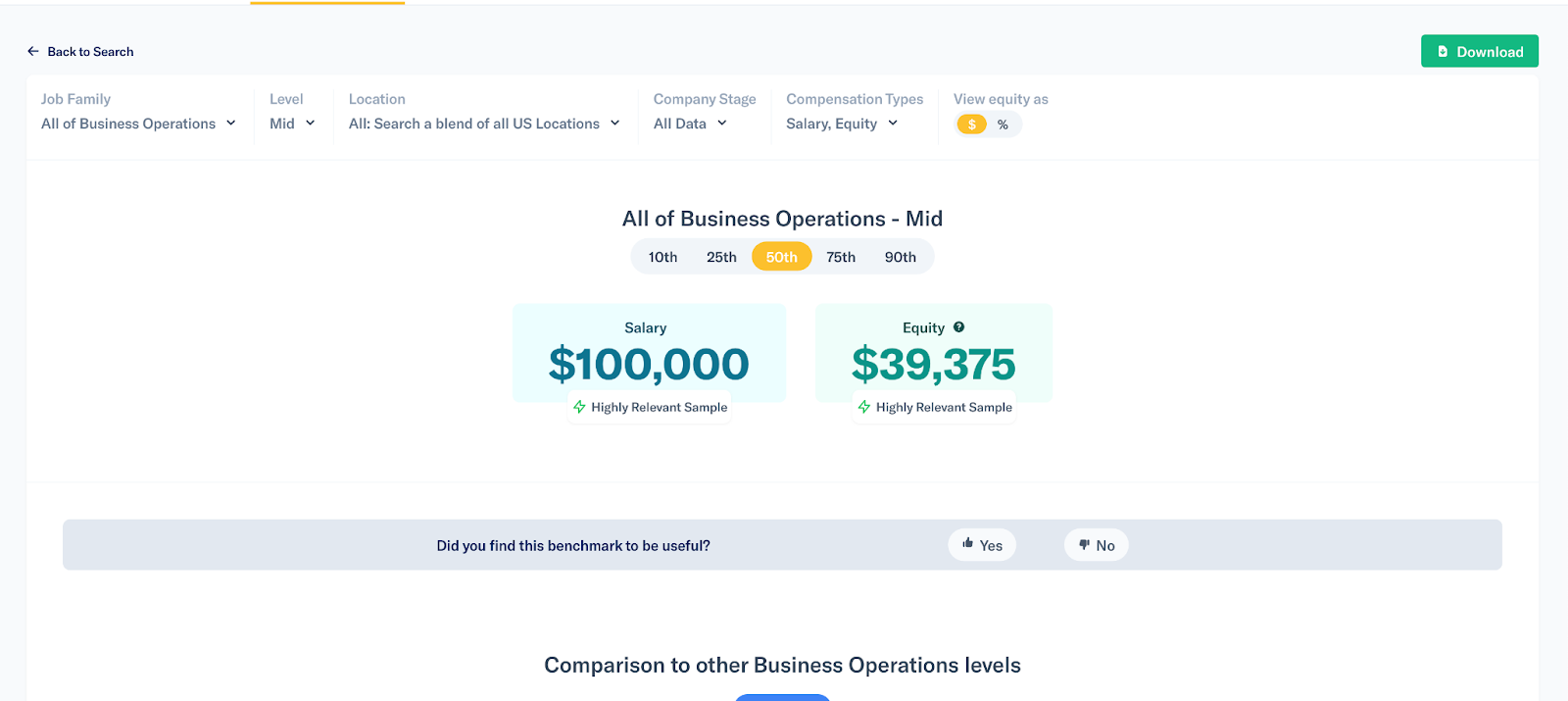Open the Company Stage dropdown
This screenshot has height=701, width=1568.
point(690,124)
